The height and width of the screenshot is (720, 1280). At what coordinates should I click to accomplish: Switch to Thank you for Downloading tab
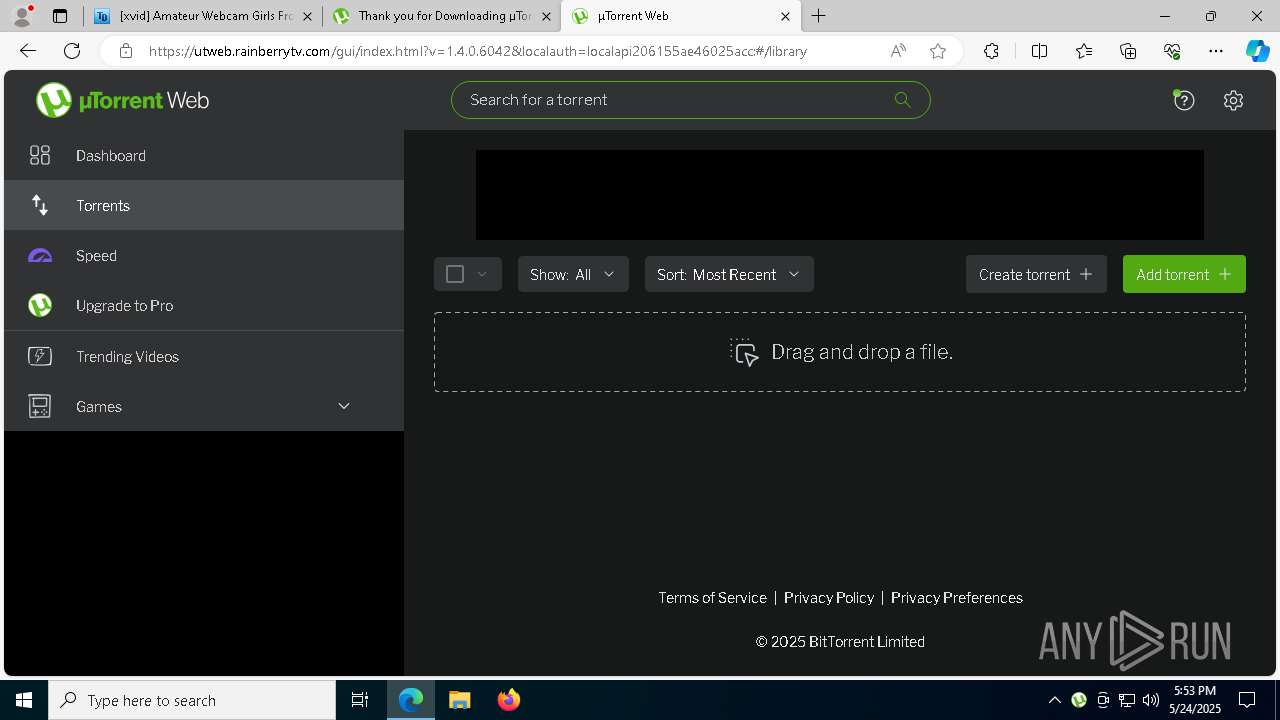442,16
